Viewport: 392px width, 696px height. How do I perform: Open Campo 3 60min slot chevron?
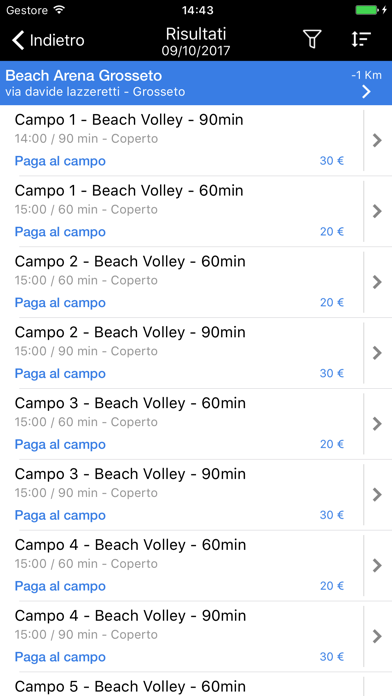pos(377,424)
